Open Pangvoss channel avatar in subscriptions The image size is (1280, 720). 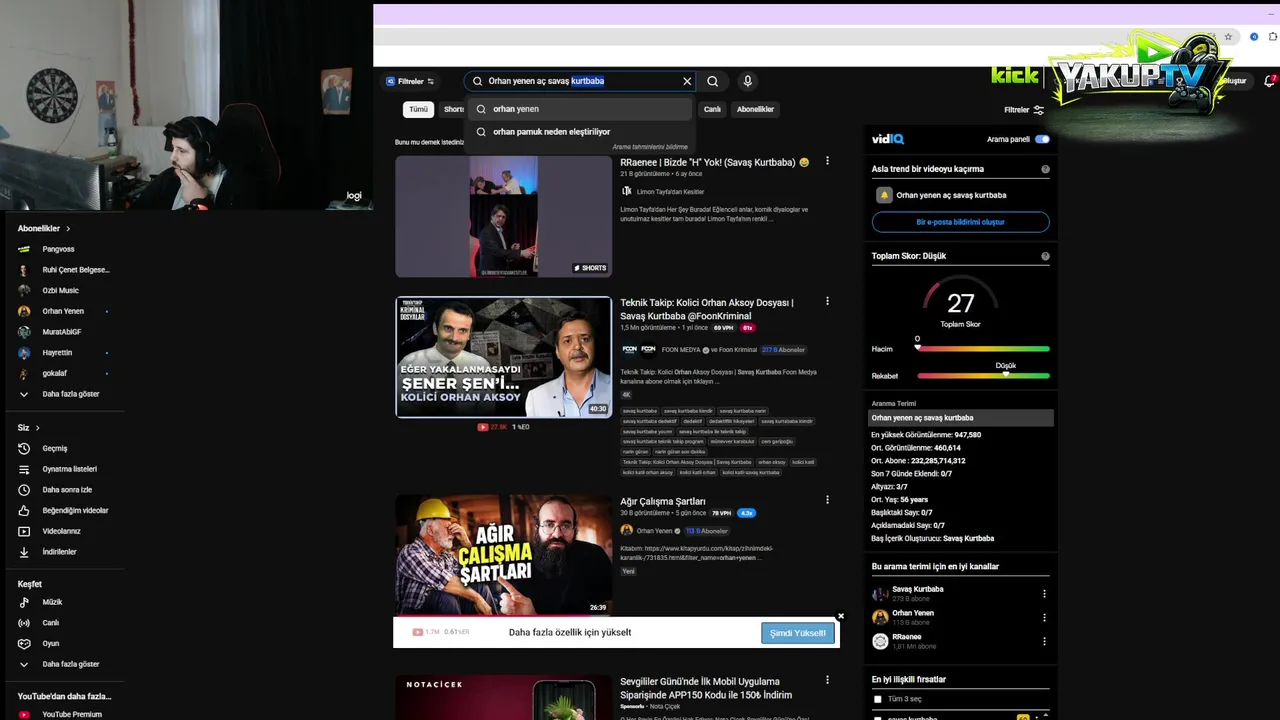[24, 249]
